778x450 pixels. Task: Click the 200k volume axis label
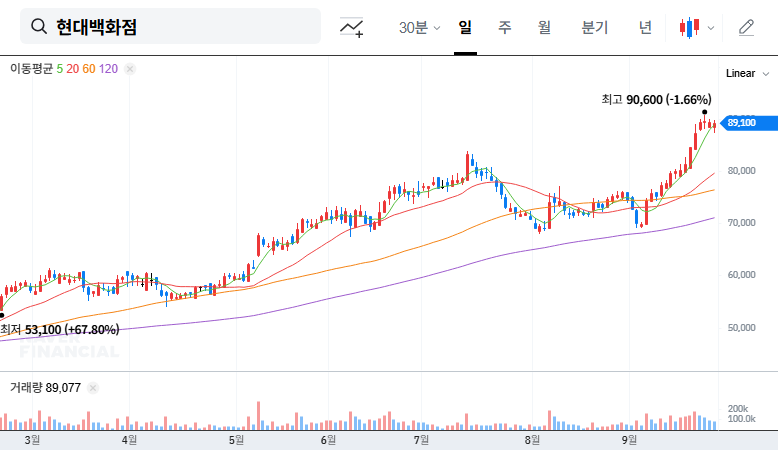point(738,409)
